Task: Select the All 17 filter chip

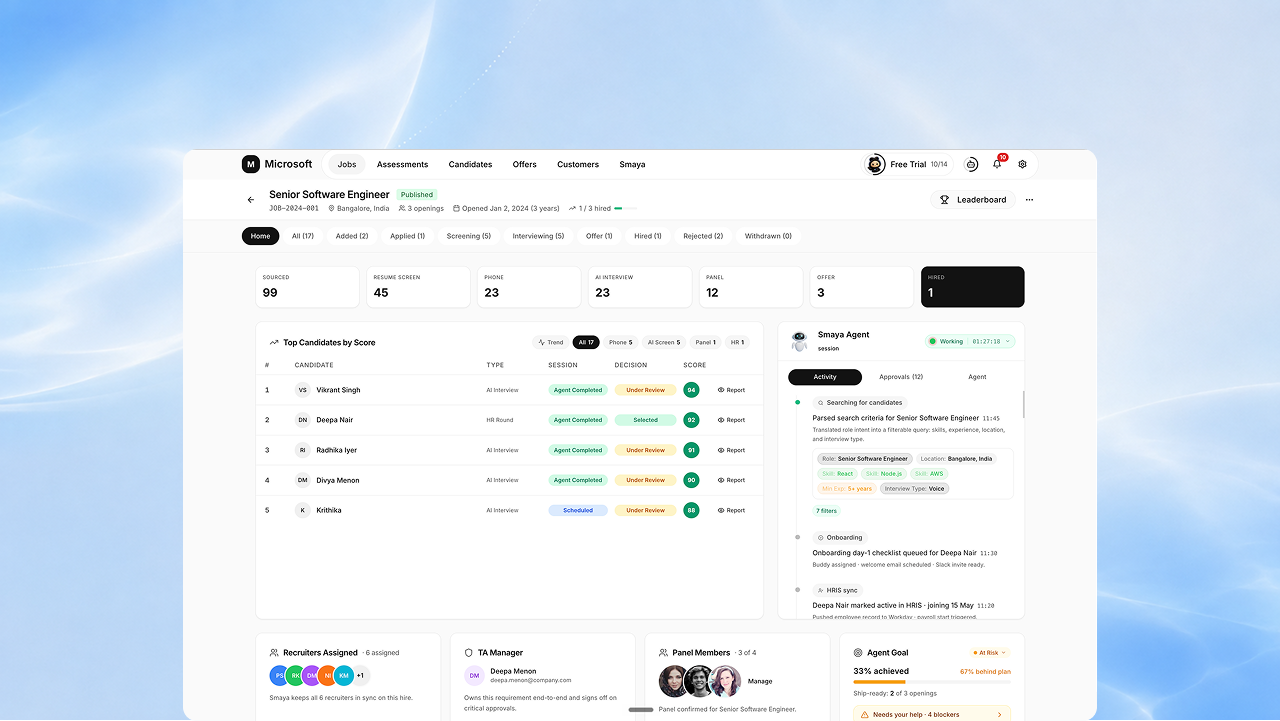Action: point(586,342)
